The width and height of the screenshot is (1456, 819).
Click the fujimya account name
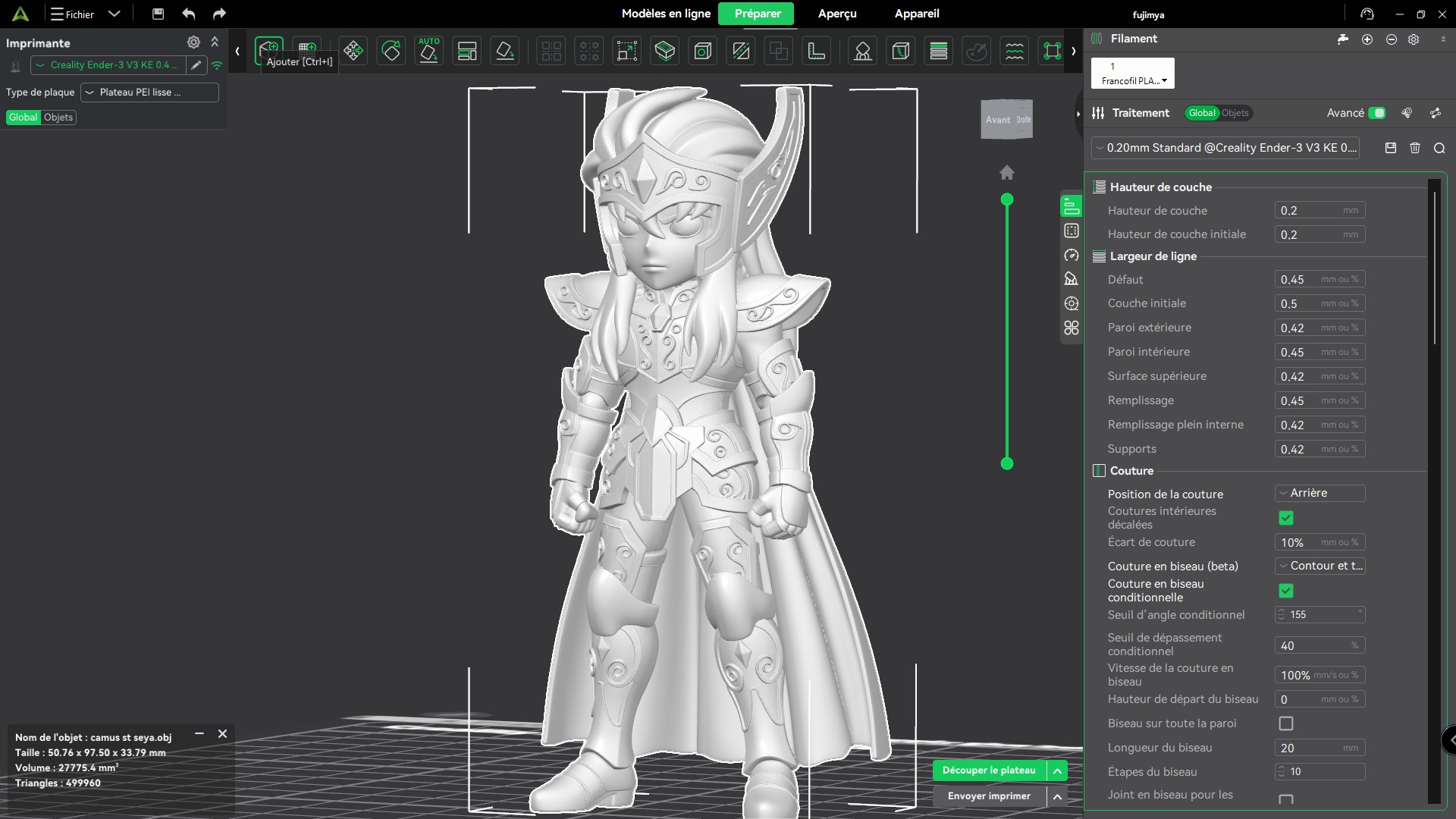[x=1148, y=14]
